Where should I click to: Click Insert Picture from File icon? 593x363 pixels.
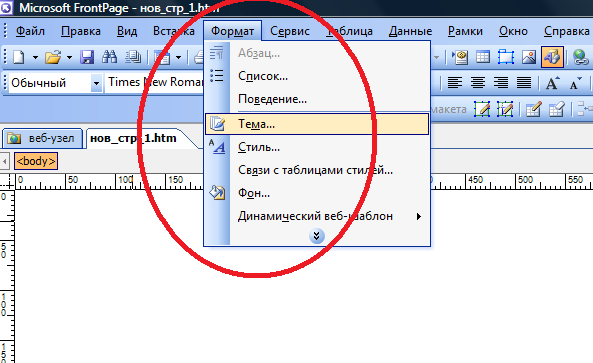[529, 57]
